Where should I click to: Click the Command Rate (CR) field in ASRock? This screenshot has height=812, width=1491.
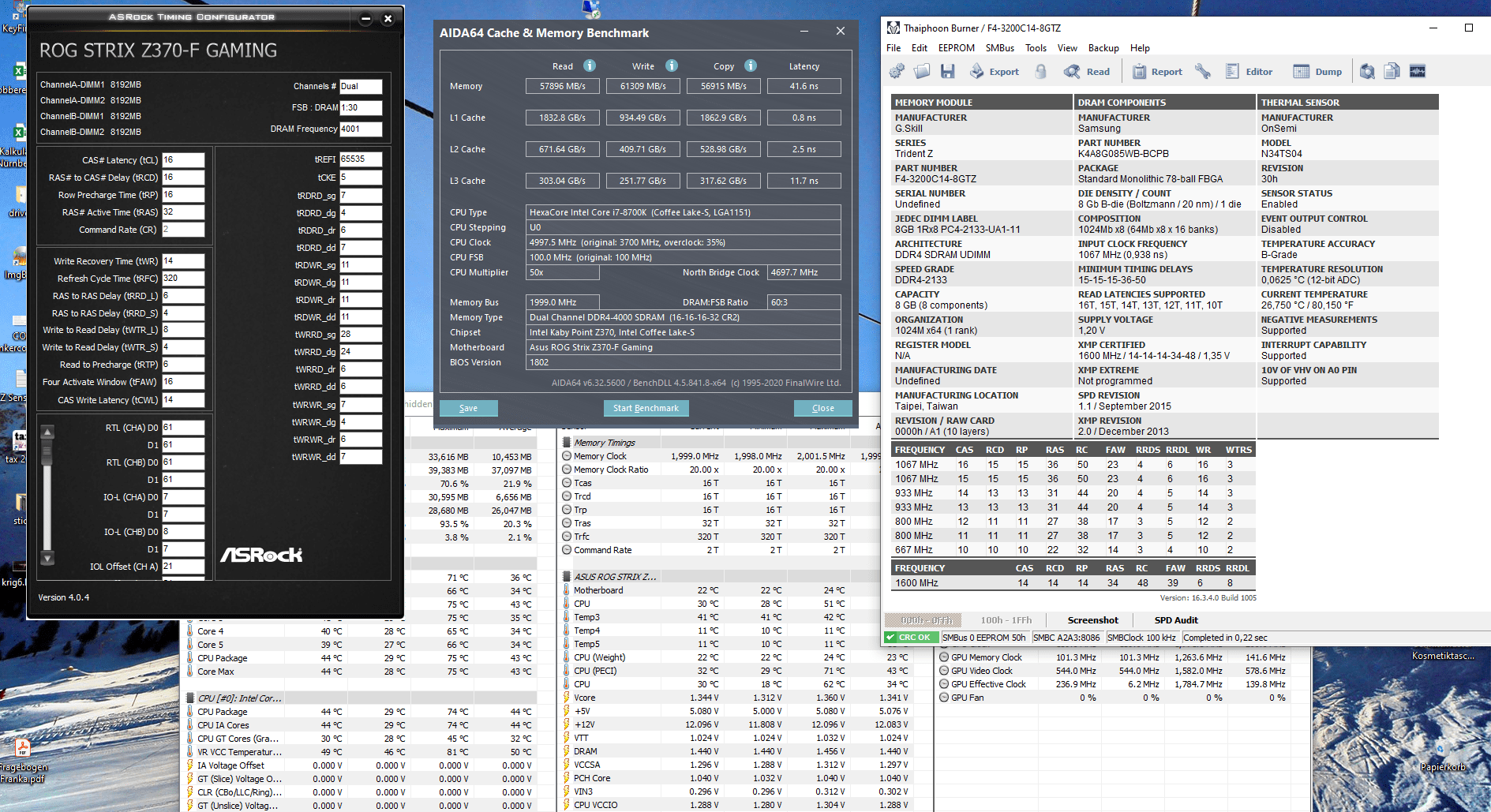183,230
